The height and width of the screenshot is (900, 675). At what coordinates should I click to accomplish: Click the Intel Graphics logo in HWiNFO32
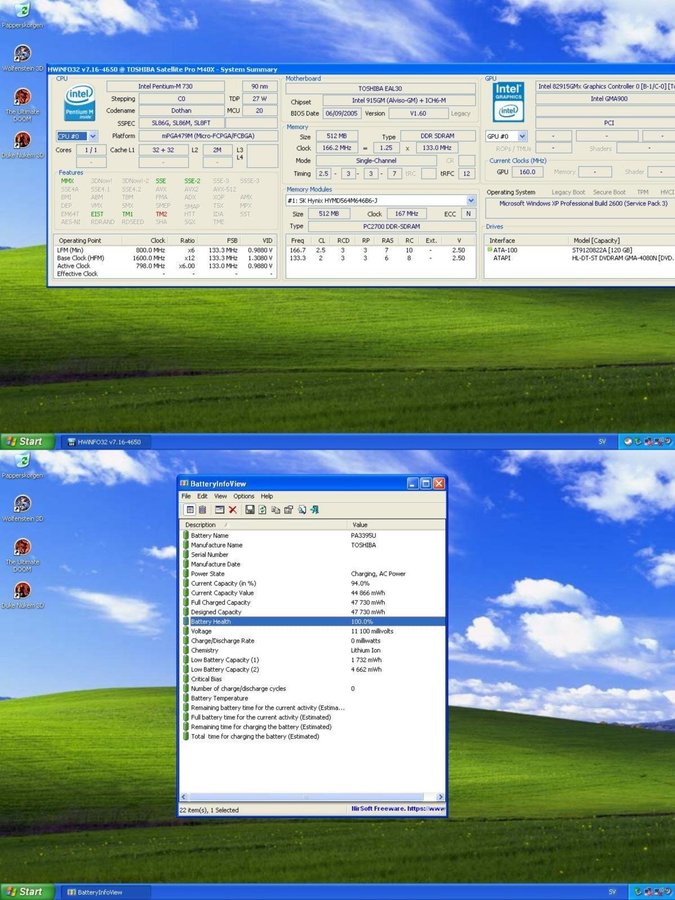coord(509,102)
